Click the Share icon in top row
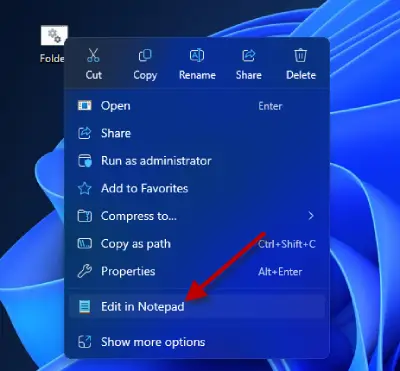Image resolution: width=400 pixels, height=371 pixels. (249, 55)
